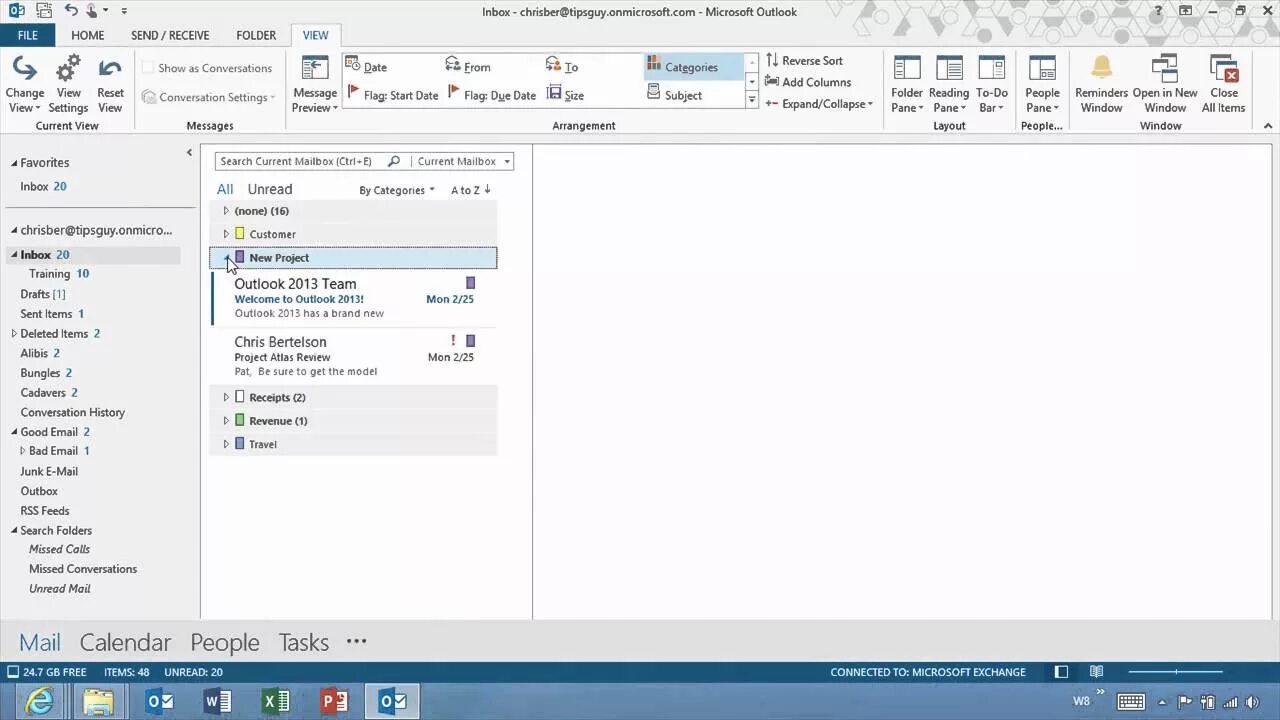Expand the Travel category group
1280x720 pixels.
tap(226, 444)
